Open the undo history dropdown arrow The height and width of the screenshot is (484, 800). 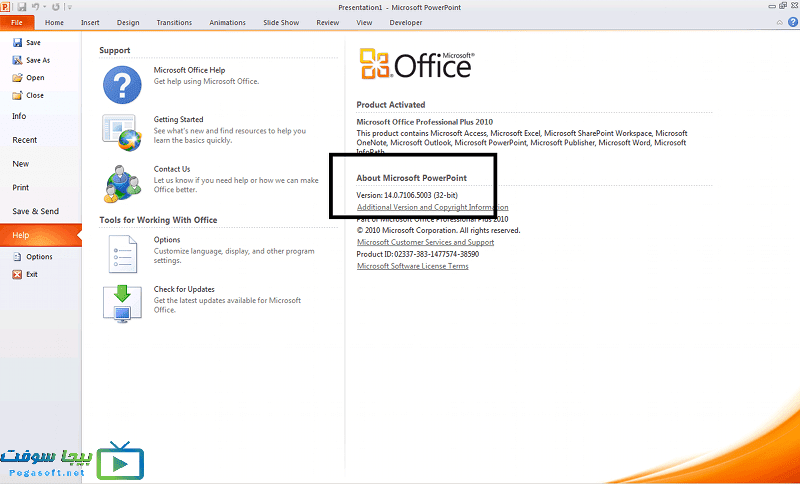(x=44, y=7)
